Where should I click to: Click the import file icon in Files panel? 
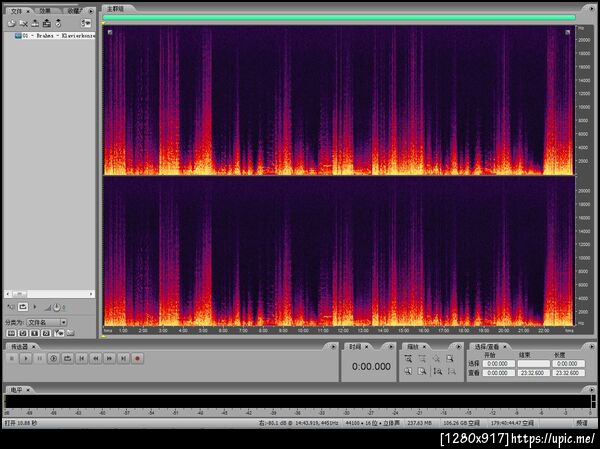click(11, 23)
